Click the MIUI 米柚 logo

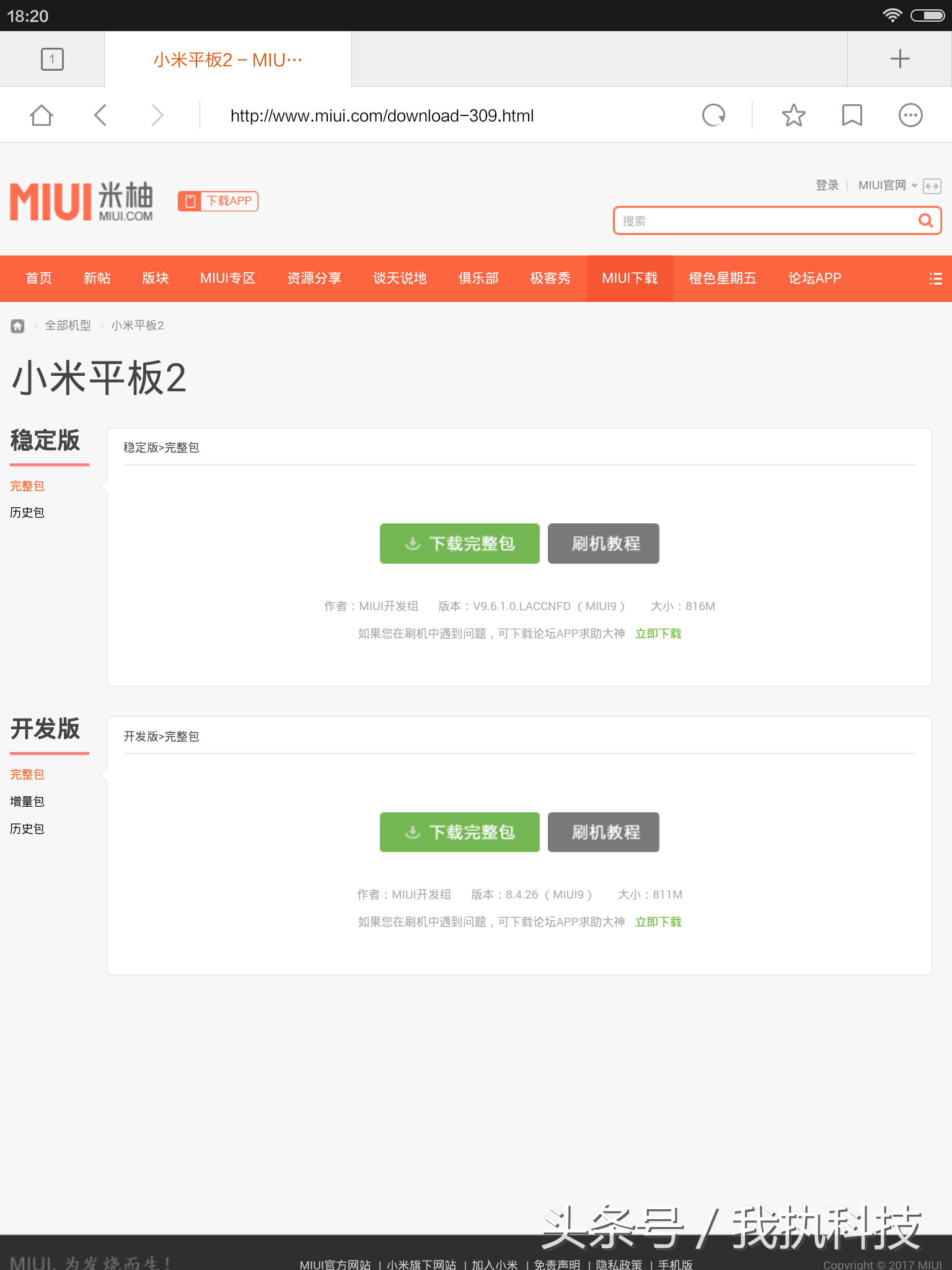(x=81, y=201)
